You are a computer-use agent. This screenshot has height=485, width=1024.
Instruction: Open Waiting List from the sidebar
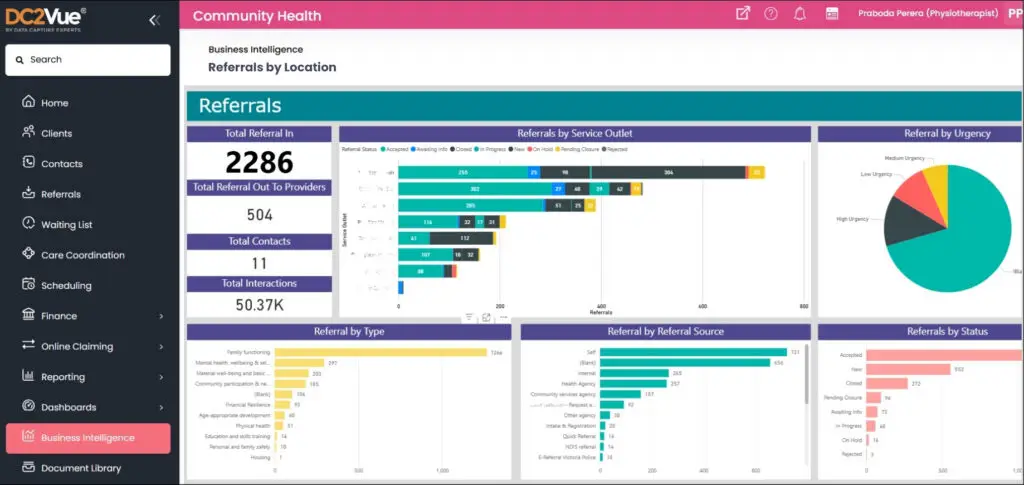tap(66, 225)
